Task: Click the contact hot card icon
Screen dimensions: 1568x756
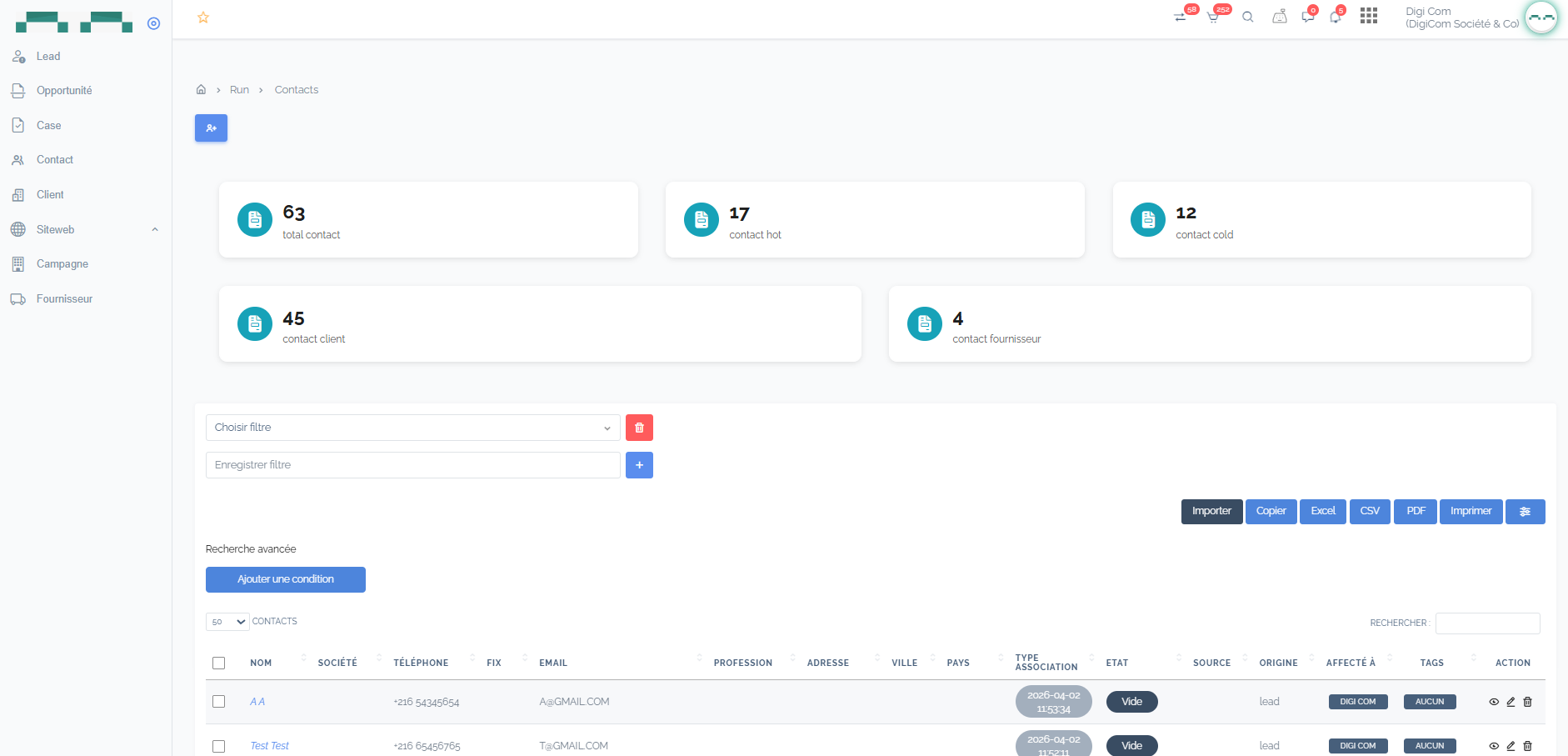Action: pos(702,220)
